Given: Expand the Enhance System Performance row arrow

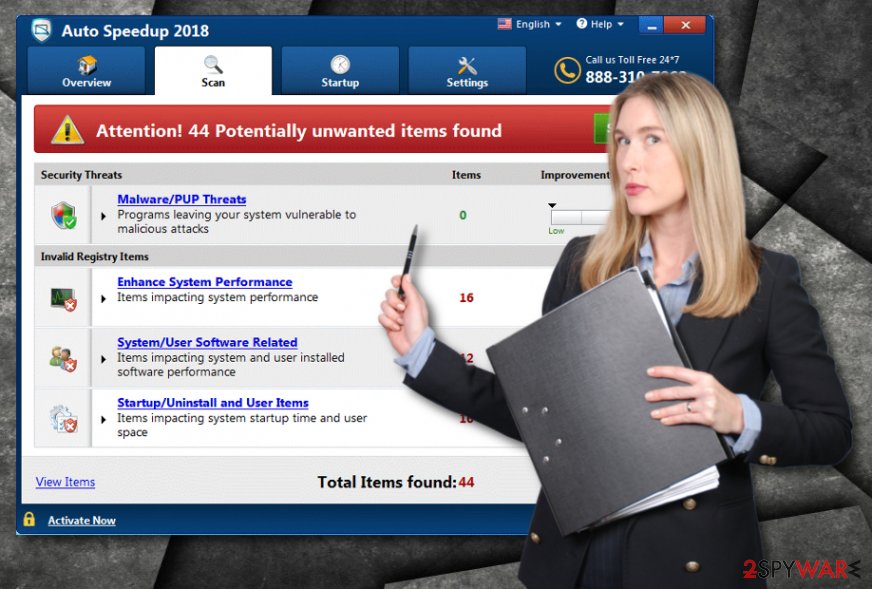Looking at the screenshot, I should click(x=103, y=299).
